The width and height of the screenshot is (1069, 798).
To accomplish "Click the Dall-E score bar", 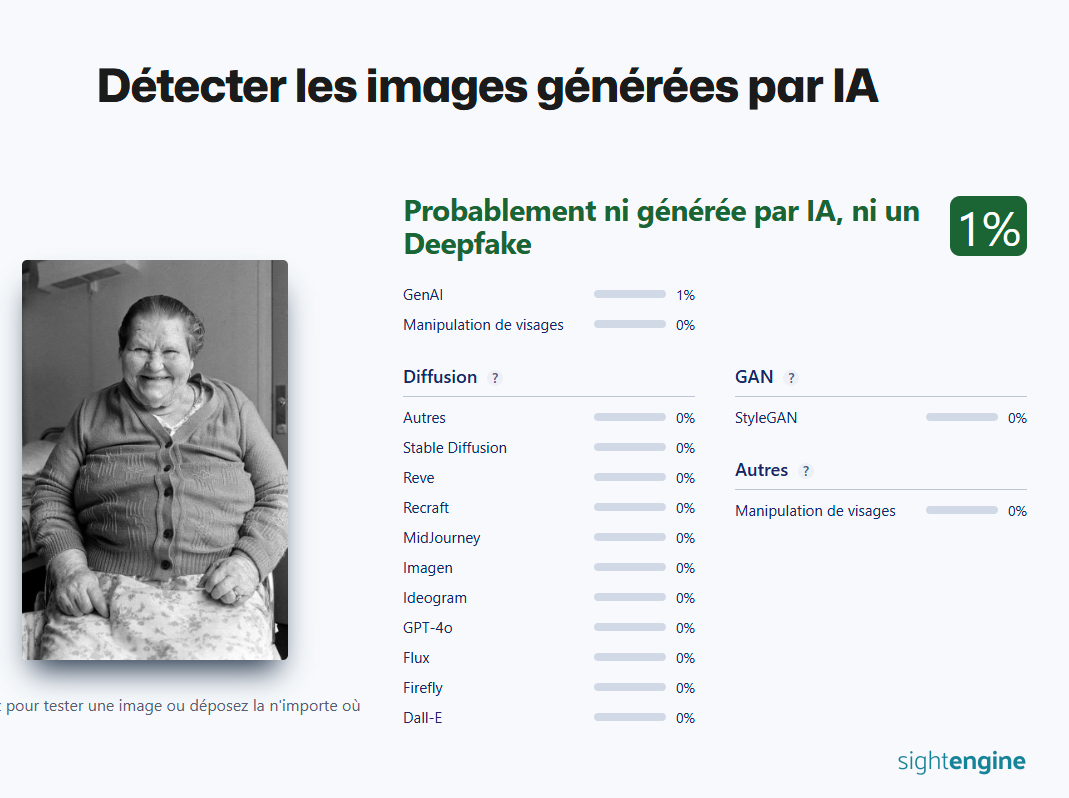I will (629, 718).
